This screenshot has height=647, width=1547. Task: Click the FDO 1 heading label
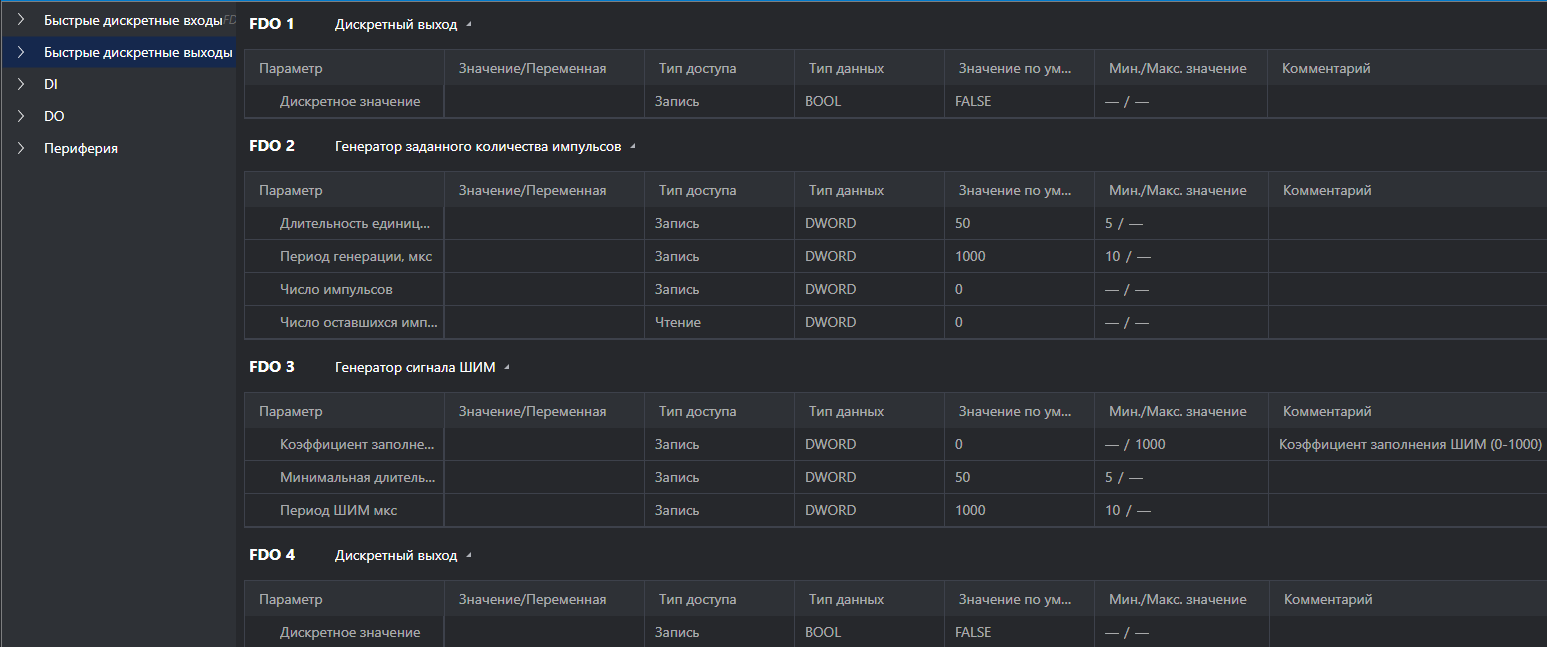(272, 24)
